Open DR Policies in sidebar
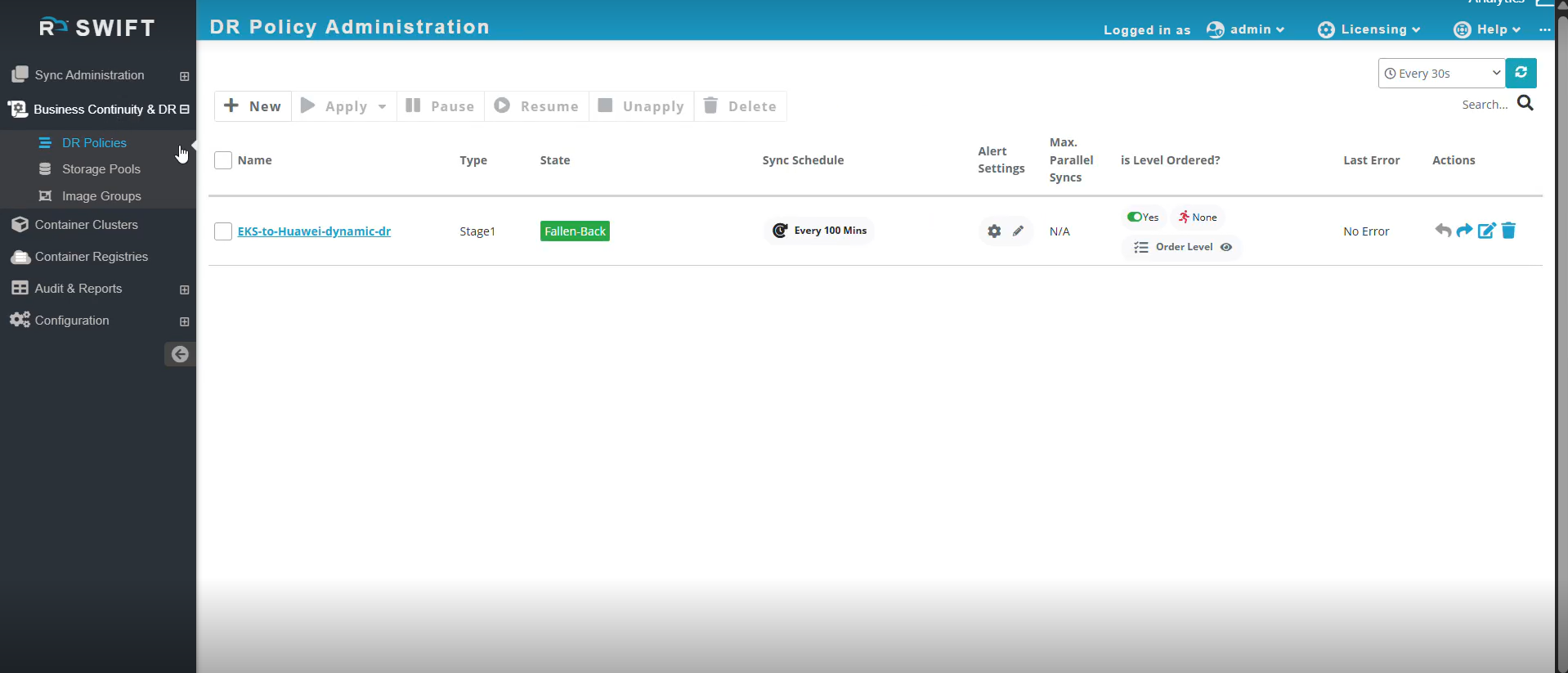This screenshot has height=673, width=1568. click(94, 142)
